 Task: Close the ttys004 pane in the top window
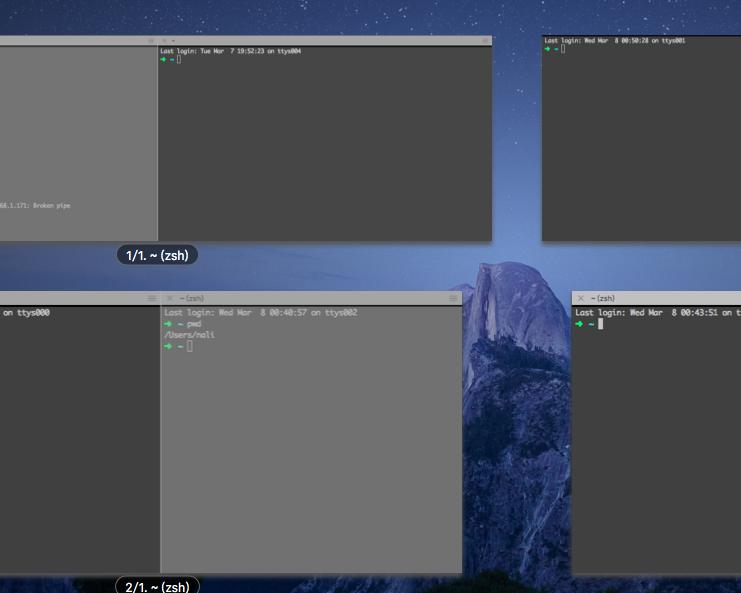click(164, 41)
